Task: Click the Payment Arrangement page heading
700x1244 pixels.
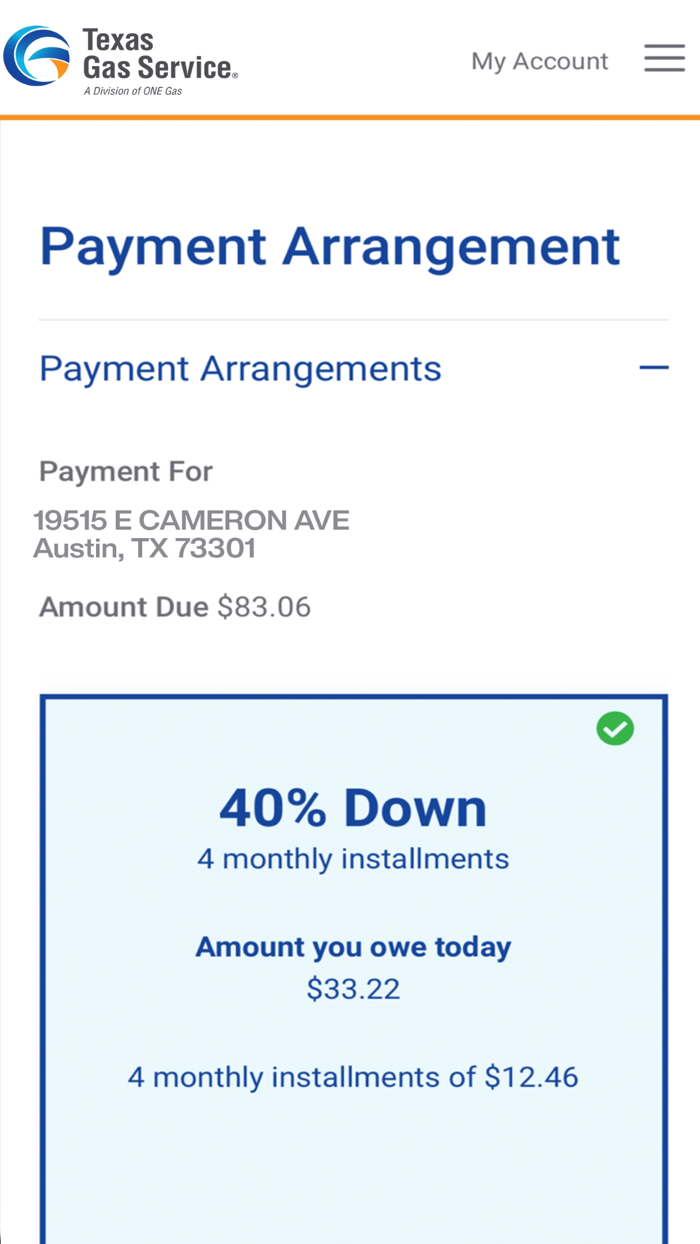Action: point(330,246)
